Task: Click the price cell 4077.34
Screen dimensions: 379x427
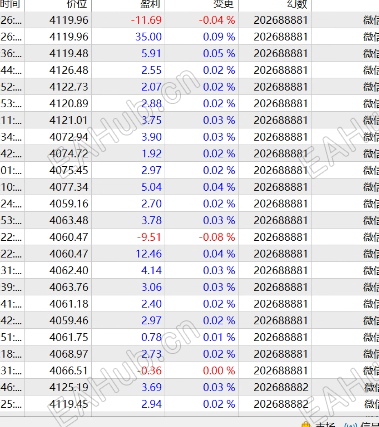Action: pyautogui.click(x=69, y=187)
